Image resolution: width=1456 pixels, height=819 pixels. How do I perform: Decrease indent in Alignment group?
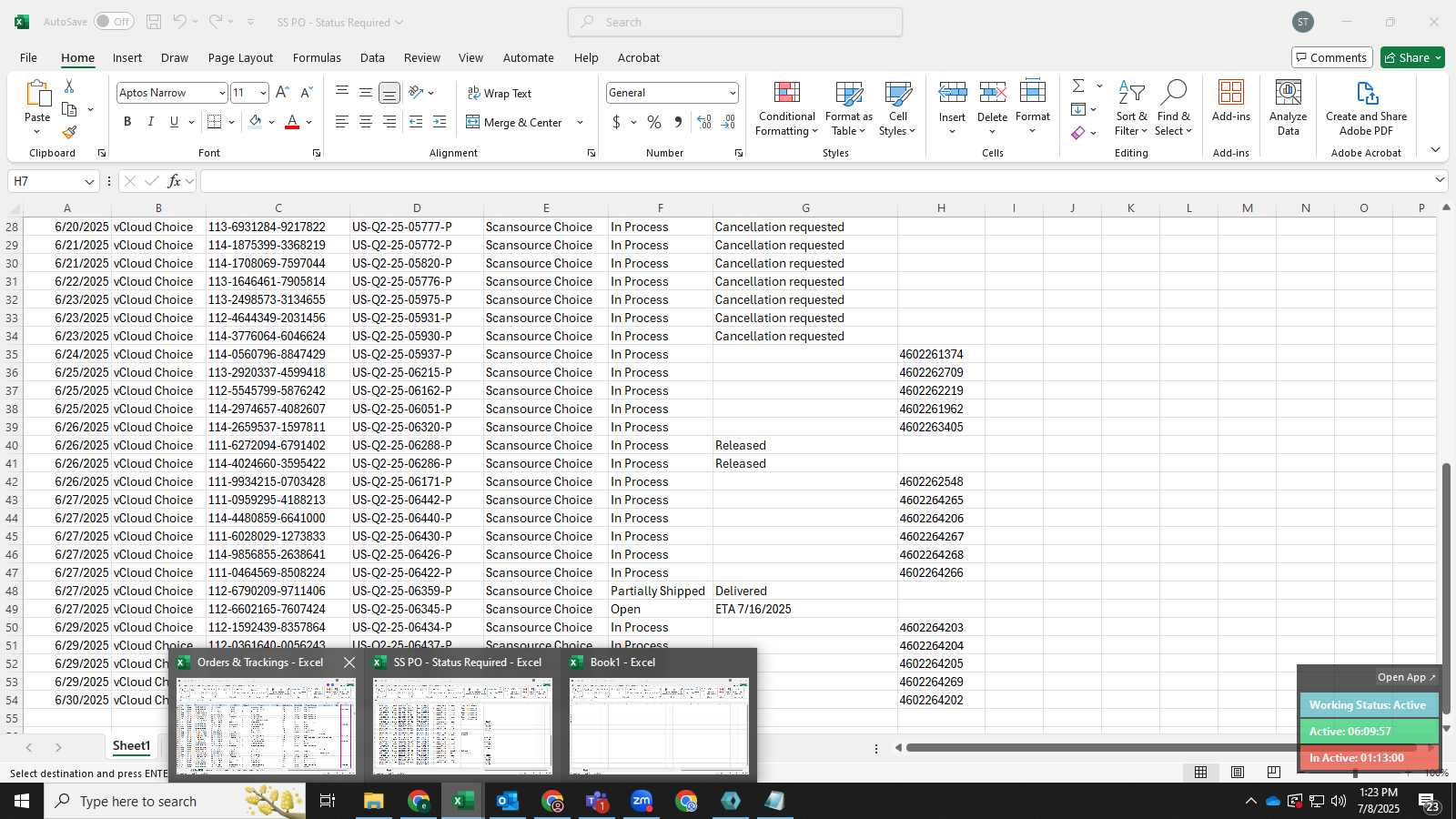416,122
